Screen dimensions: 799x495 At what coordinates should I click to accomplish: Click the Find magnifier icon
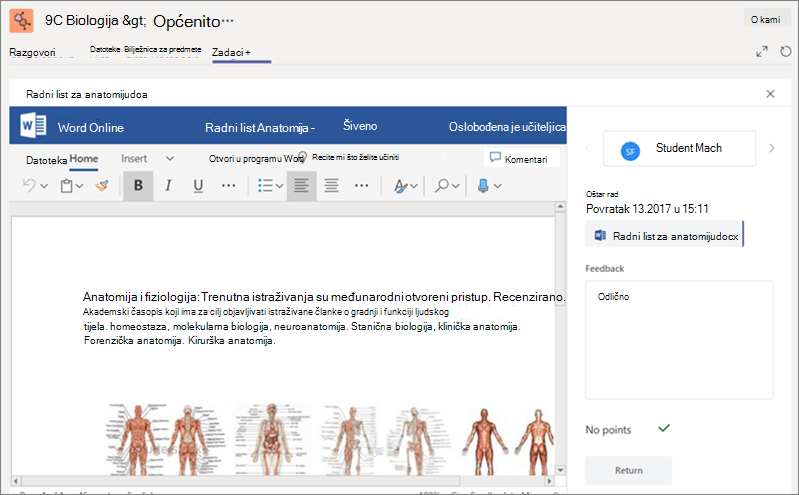coord(441,186)
